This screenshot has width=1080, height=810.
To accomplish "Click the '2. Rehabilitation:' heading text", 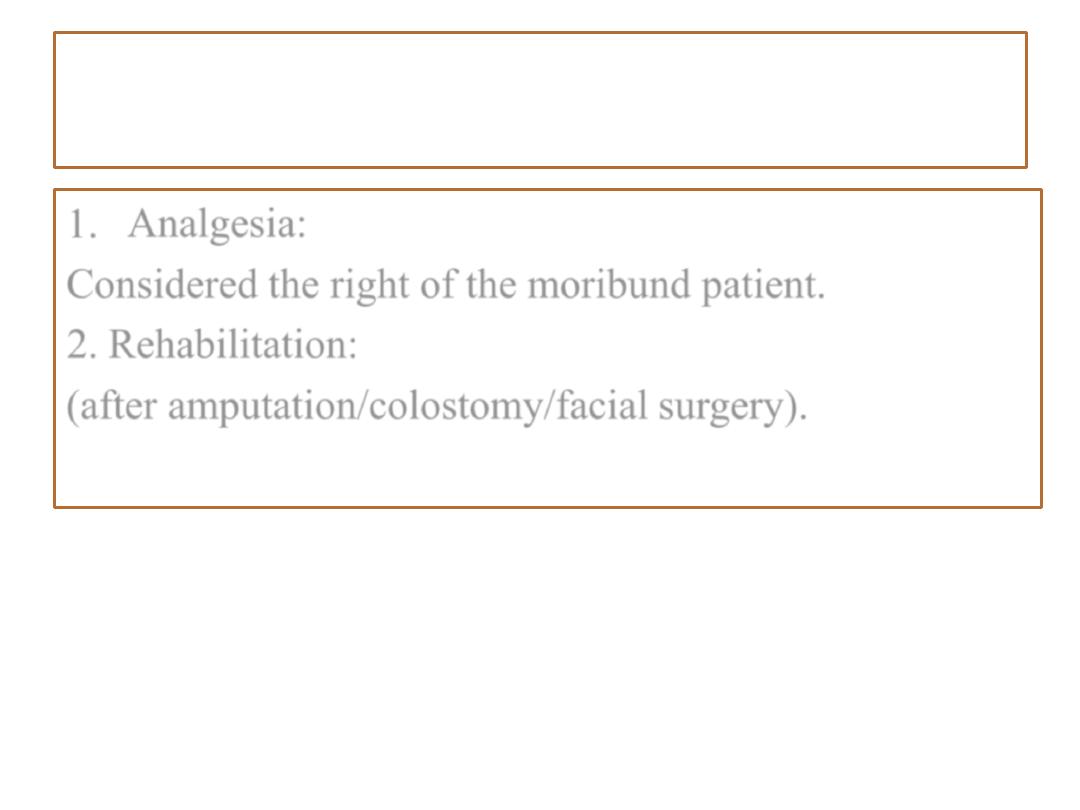I will [x=212, y=344].
